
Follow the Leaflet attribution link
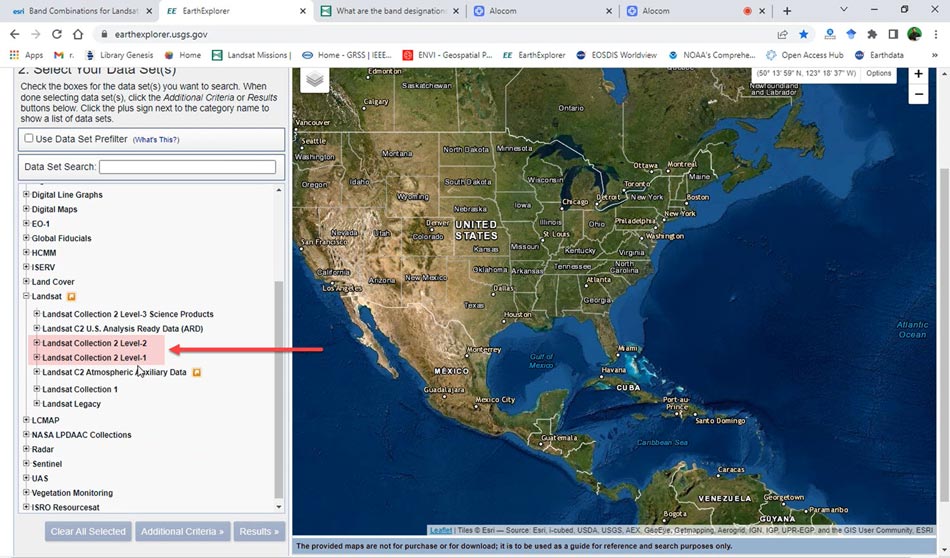click(440, 530)
